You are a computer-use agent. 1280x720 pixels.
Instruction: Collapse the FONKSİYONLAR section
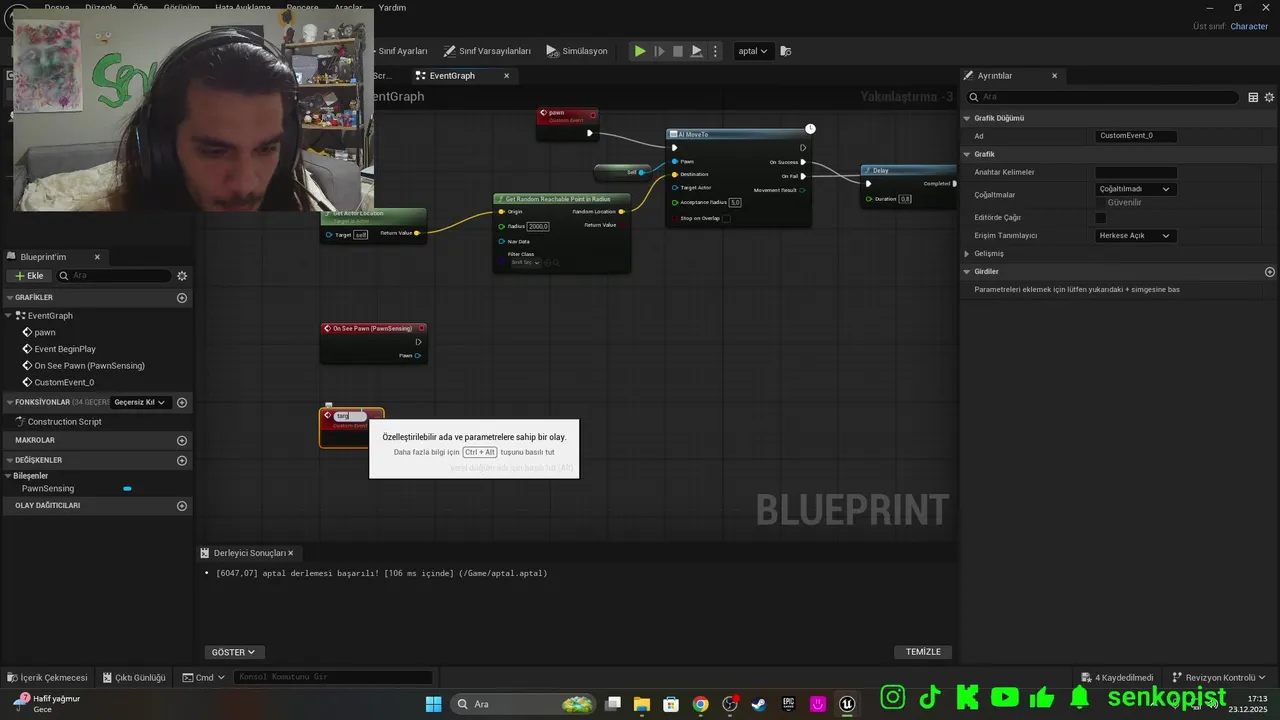9,402
